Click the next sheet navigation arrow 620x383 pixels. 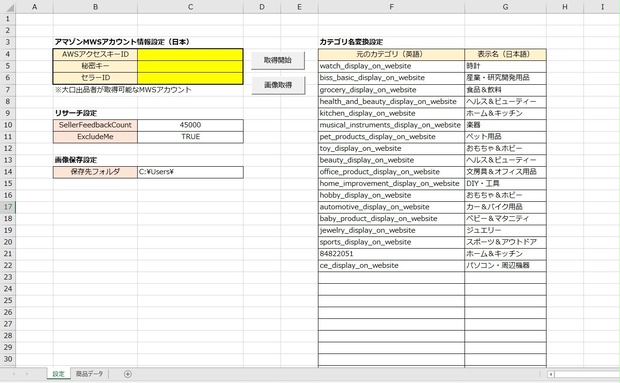(x=27, y=374)
